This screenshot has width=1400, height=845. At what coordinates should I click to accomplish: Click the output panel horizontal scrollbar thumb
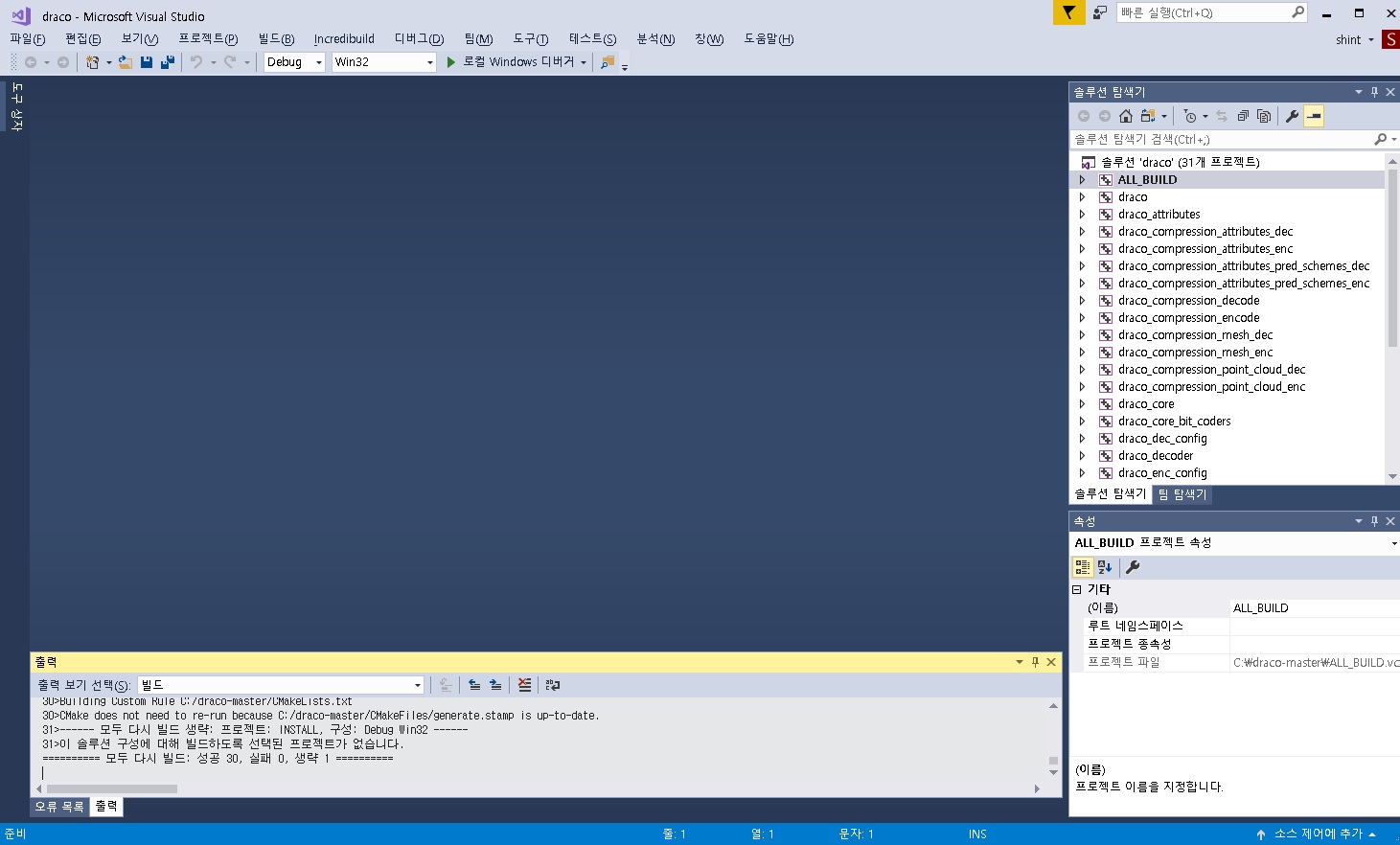[112, 789]
